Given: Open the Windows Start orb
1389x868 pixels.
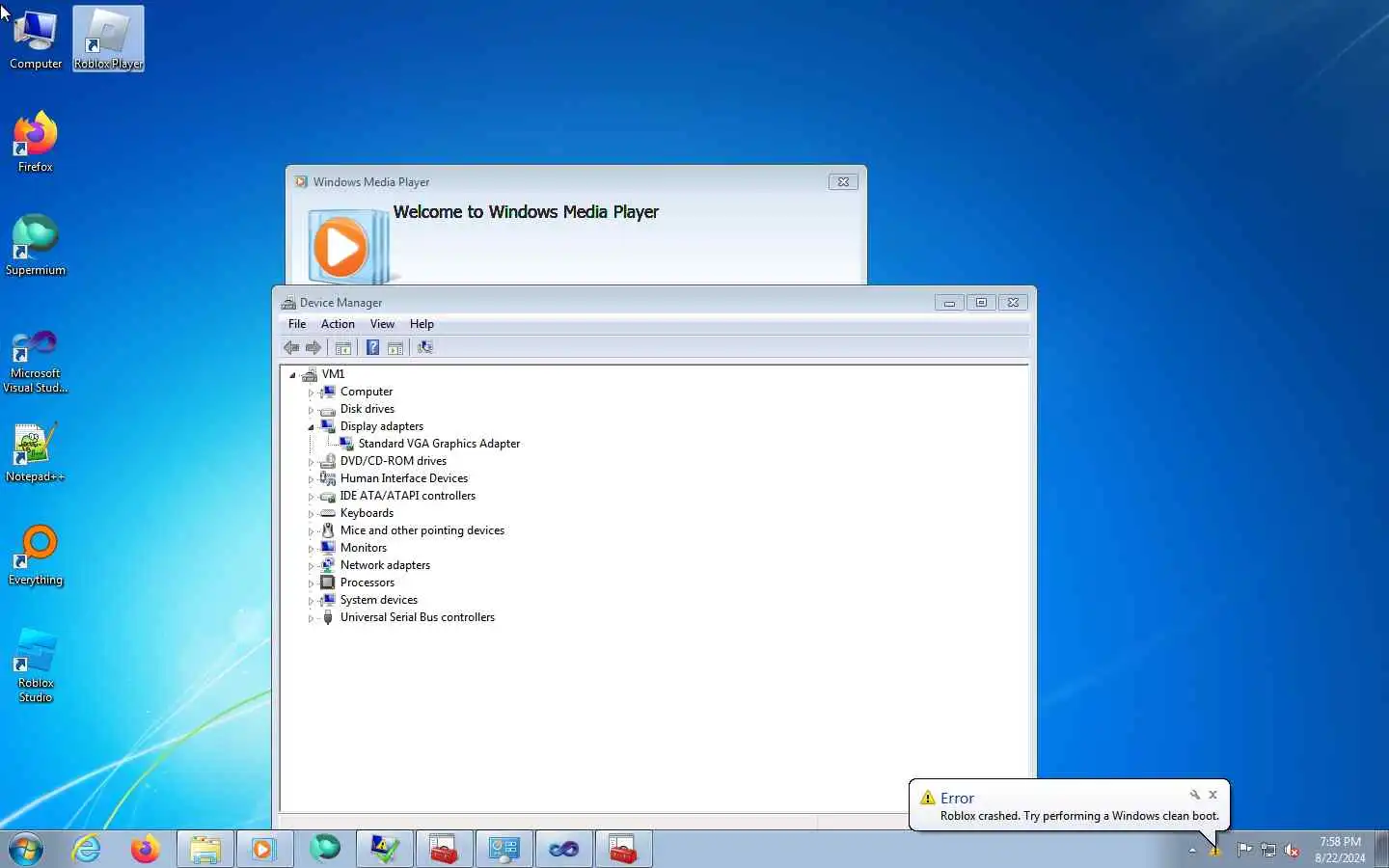Looking at the screenshot, I should [26, 850].
